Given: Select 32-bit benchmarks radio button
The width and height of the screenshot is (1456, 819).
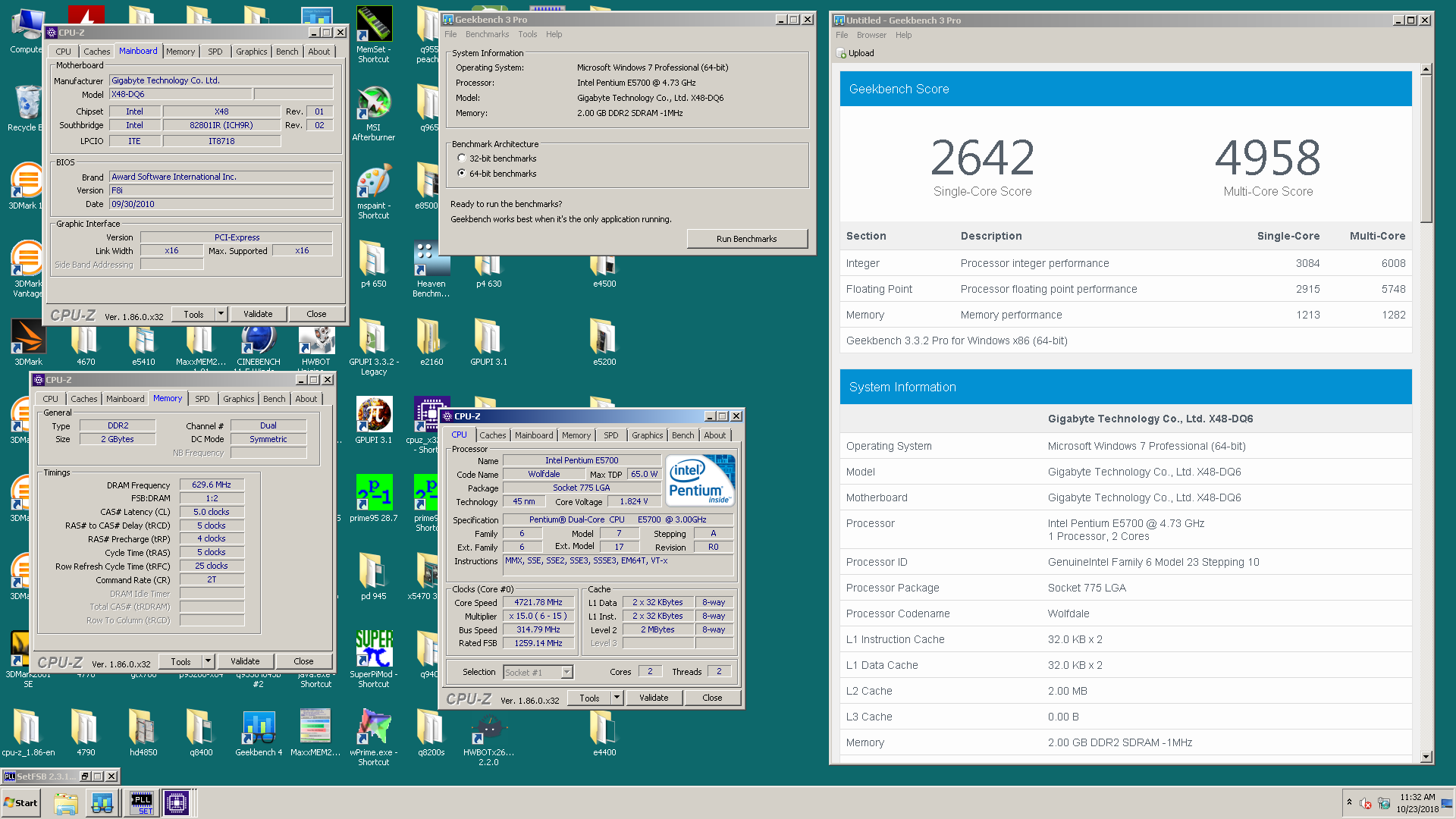Looking at the screenshot, I should [x=462, y=158].
